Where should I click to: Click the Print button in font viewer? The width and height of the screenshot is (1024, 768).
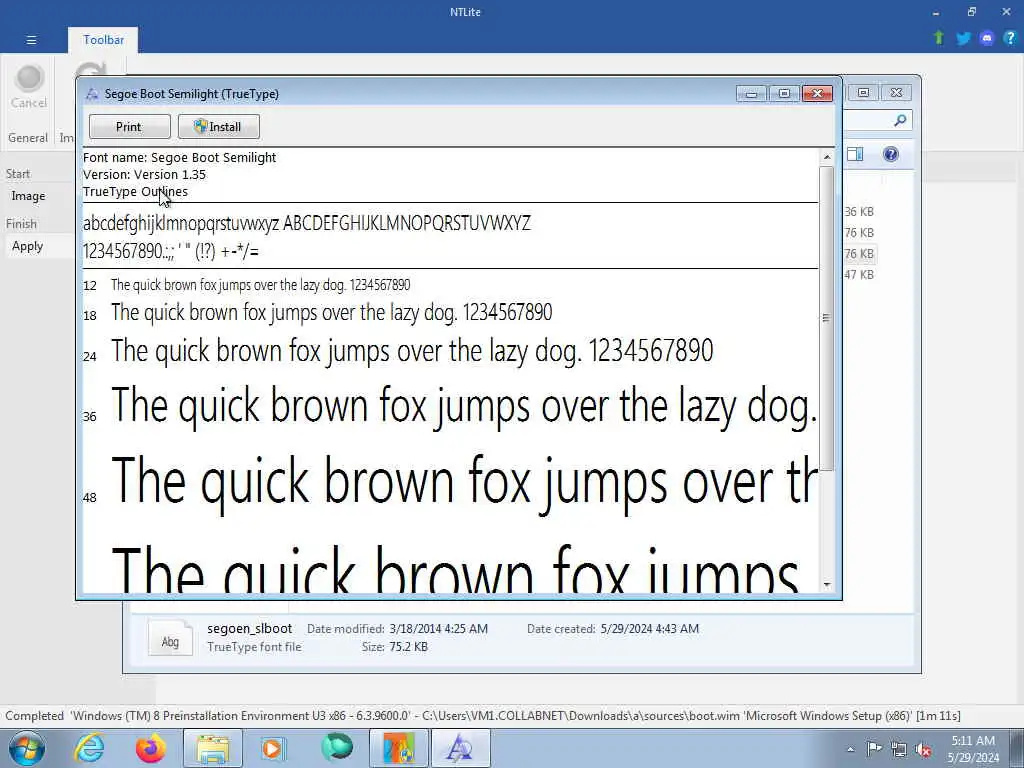point(129,127)
